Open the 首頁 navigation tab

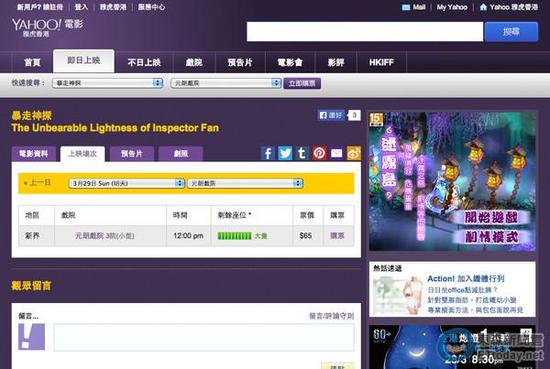(32, 62)
